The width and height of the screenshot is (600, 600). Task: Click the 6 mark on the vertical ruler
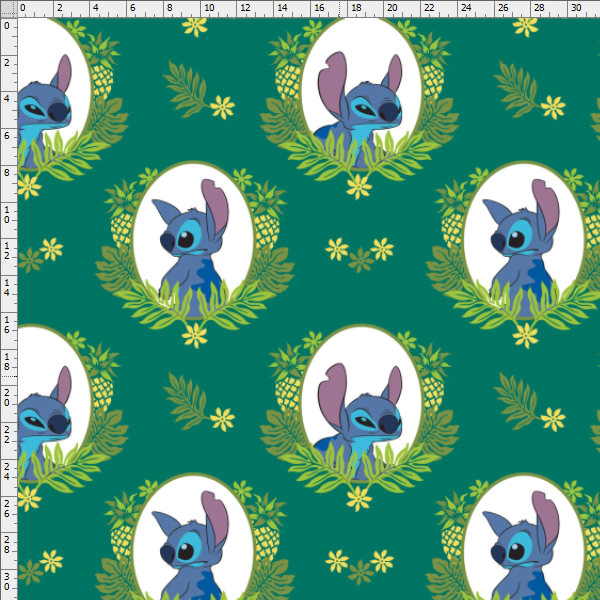click(x=8, y=136)
